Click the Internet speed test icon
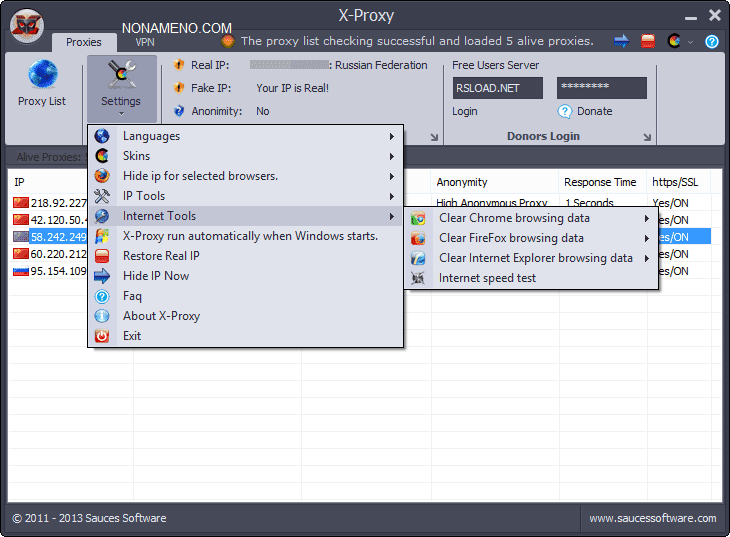730x537 pixels. click(419, 278)
